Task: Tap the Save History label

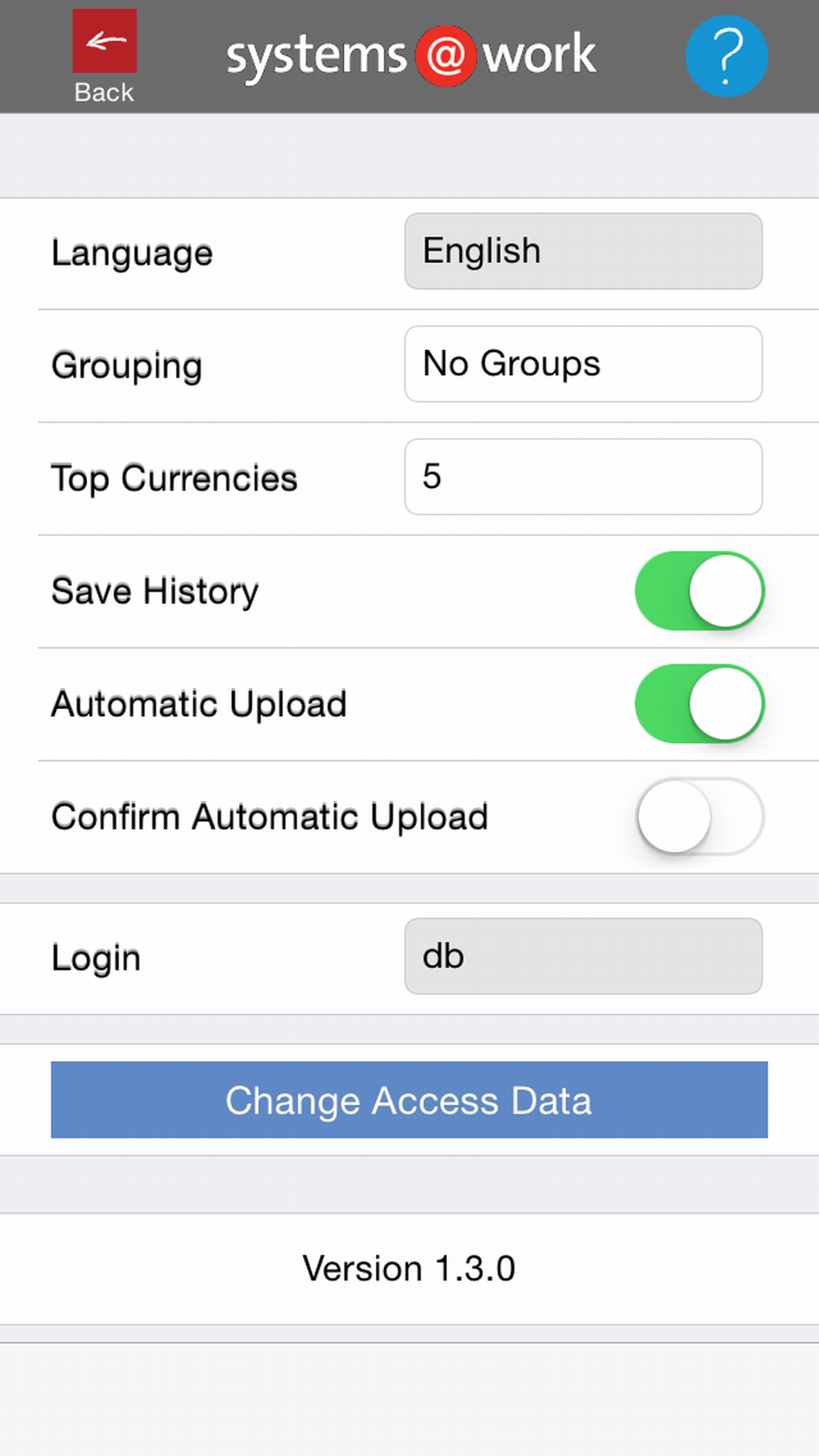Action: pos(155,591)
